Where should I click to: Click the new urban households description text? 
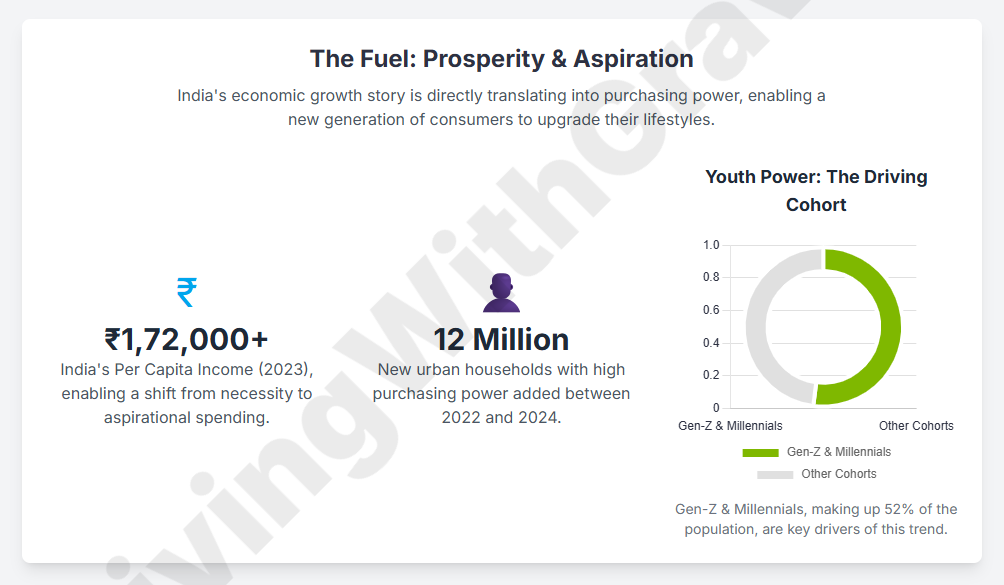[501, 393]
